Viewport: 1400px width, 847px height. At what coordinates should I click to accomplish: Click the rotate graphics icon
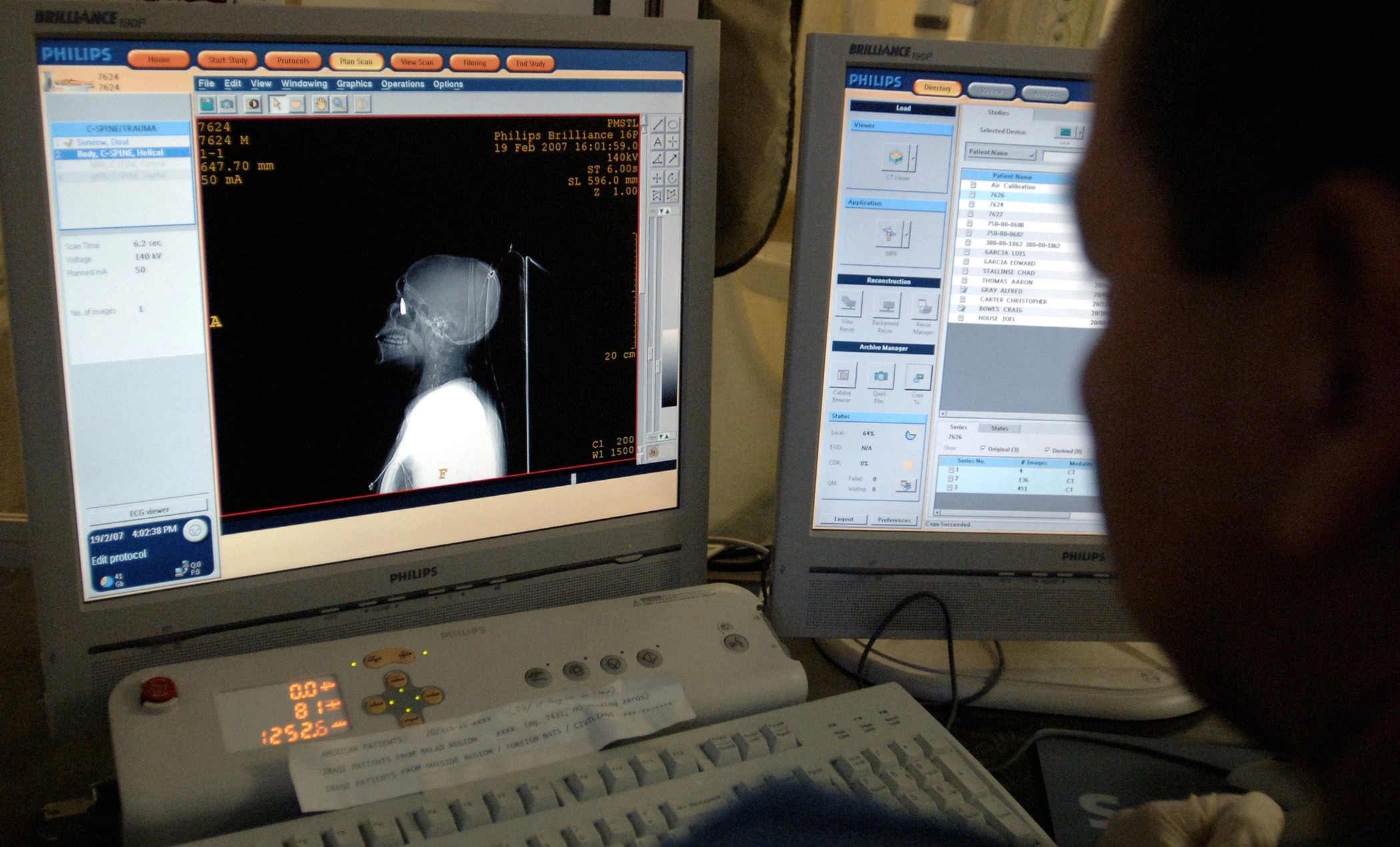click(673, 178)
